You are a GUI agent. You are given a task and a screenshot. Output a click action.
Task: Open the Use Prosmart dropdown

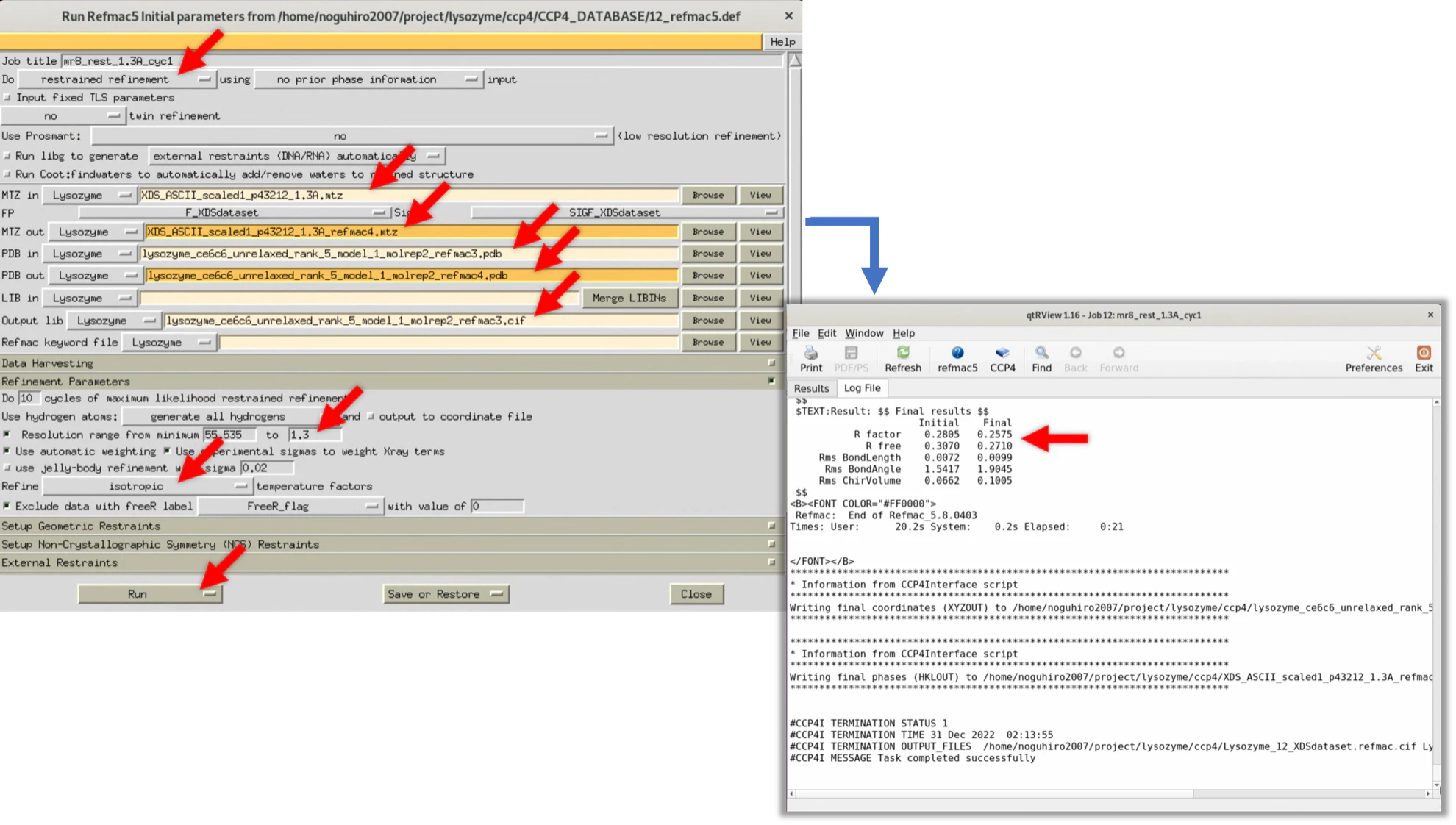tap(351, 136)
